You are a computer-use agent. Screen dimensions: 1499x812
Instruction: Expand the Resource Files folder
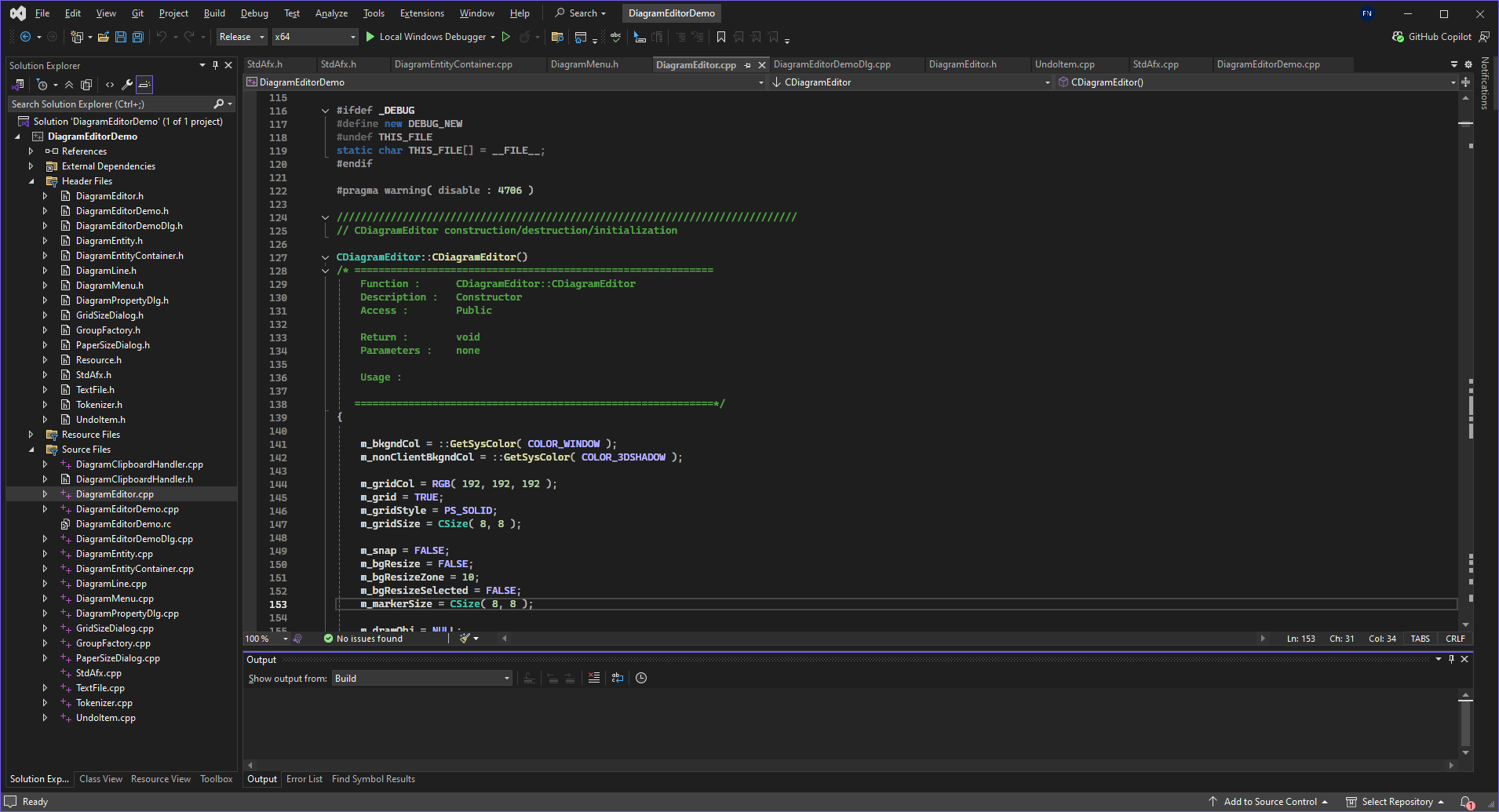pyautogui.click(x=31, y=435)
